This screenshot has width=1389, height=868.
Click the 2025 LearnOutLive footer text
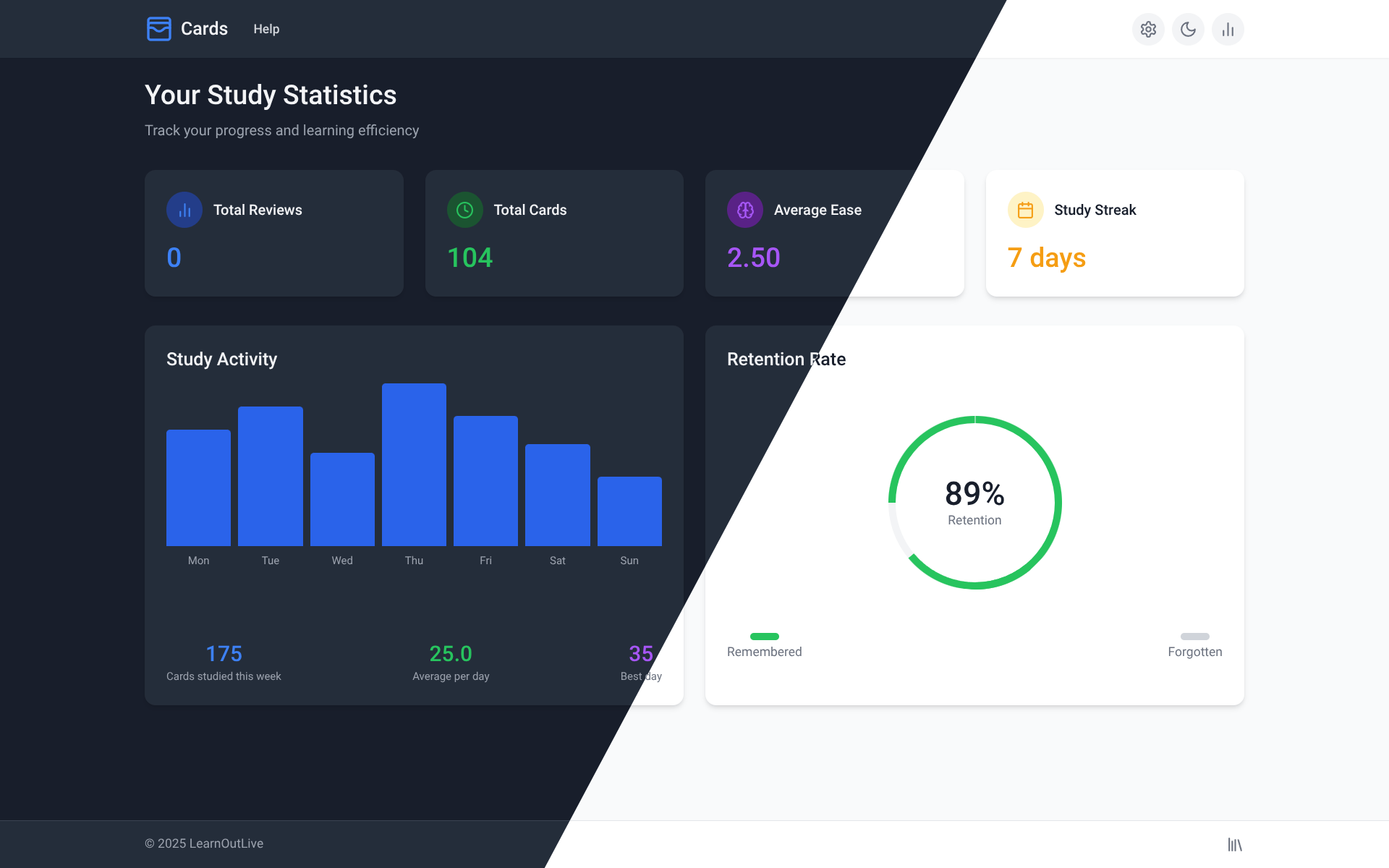[x=204, y=843]
